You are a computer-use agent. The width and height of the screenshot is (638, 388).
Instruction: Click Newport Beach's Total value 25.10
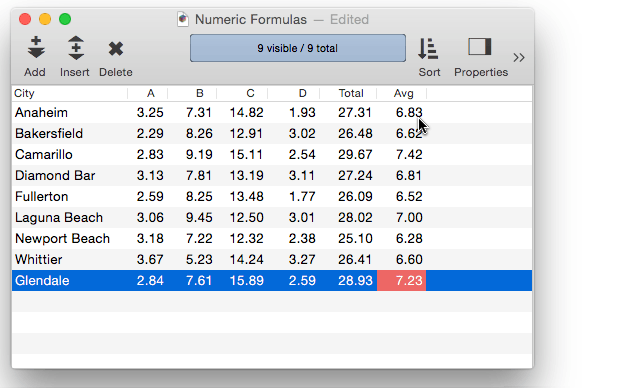(355, 238)
